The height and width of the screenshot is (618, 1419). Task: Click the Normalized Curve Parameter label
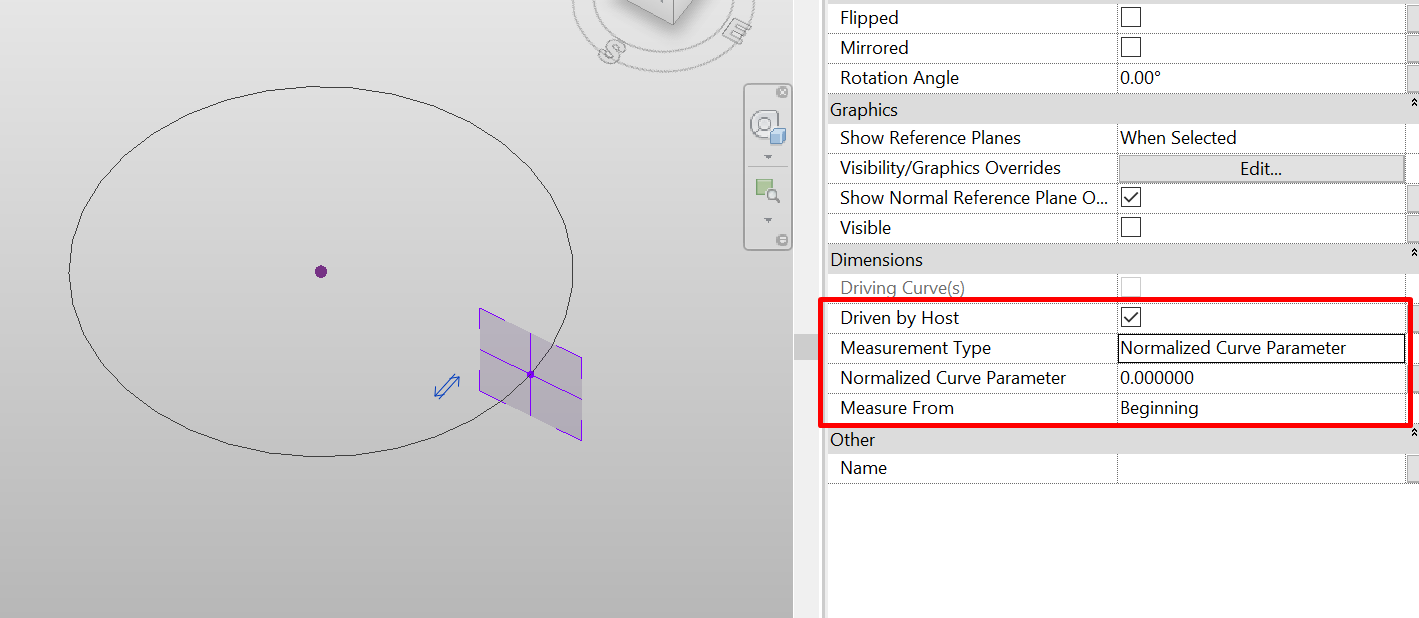pyautogui.click(x=953, y=378)
